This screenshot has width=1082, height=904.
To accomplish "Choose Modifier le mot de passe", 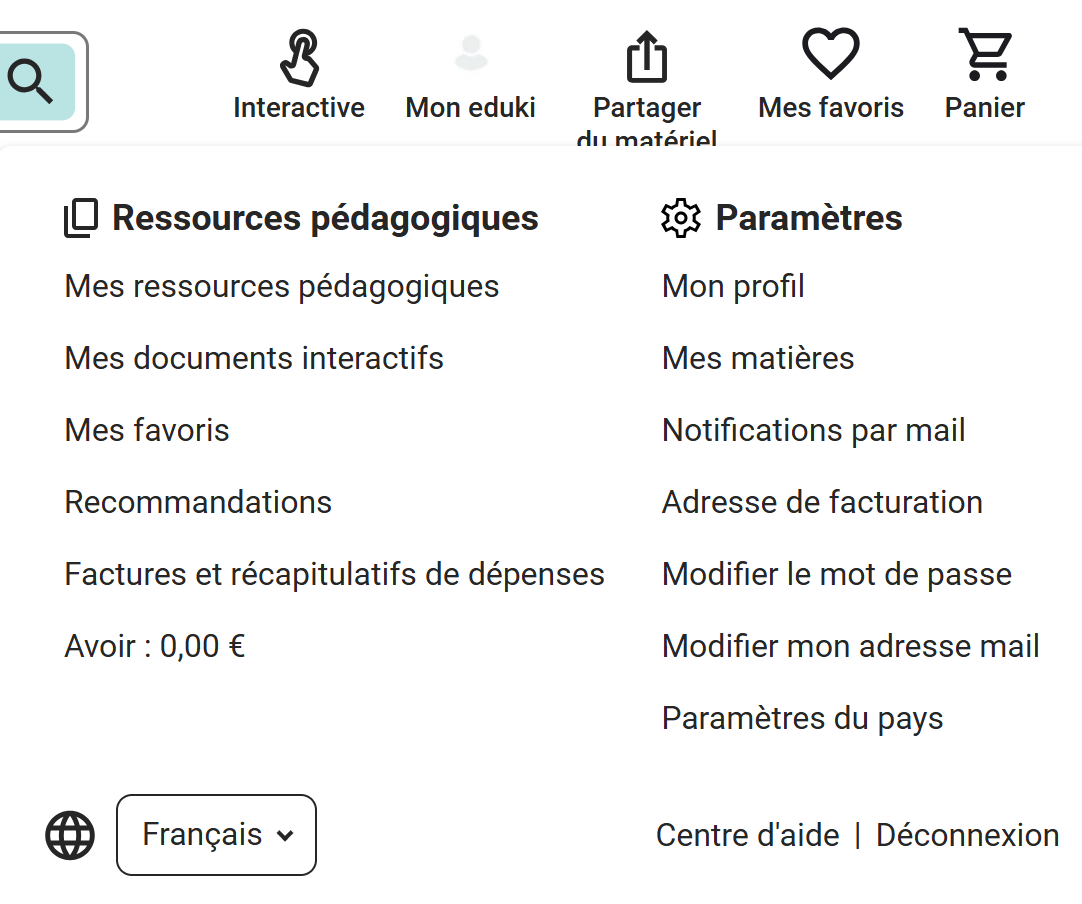I will coord(836,575).
